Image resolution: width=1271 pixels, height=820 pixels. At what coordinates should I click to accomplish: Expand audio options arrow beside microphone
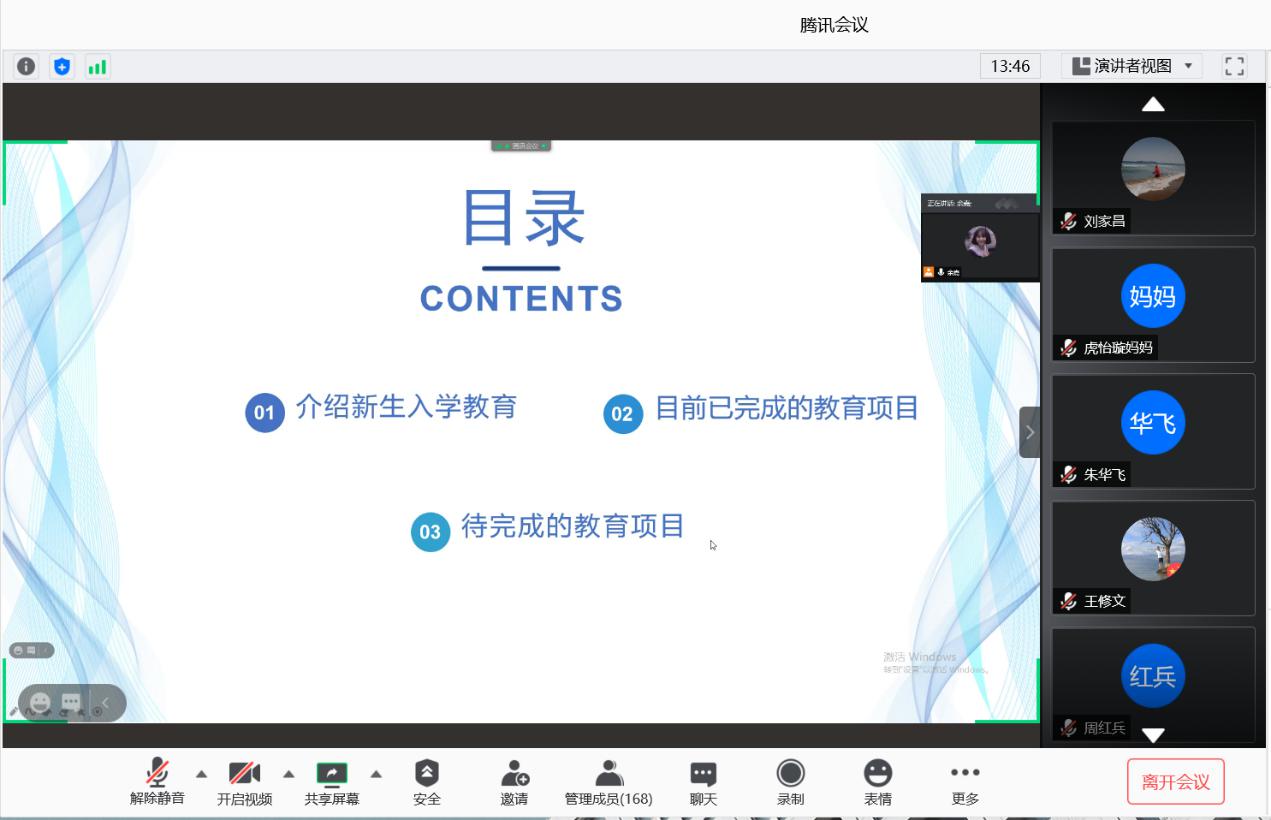pyautogui.click(x=201, y=774)
